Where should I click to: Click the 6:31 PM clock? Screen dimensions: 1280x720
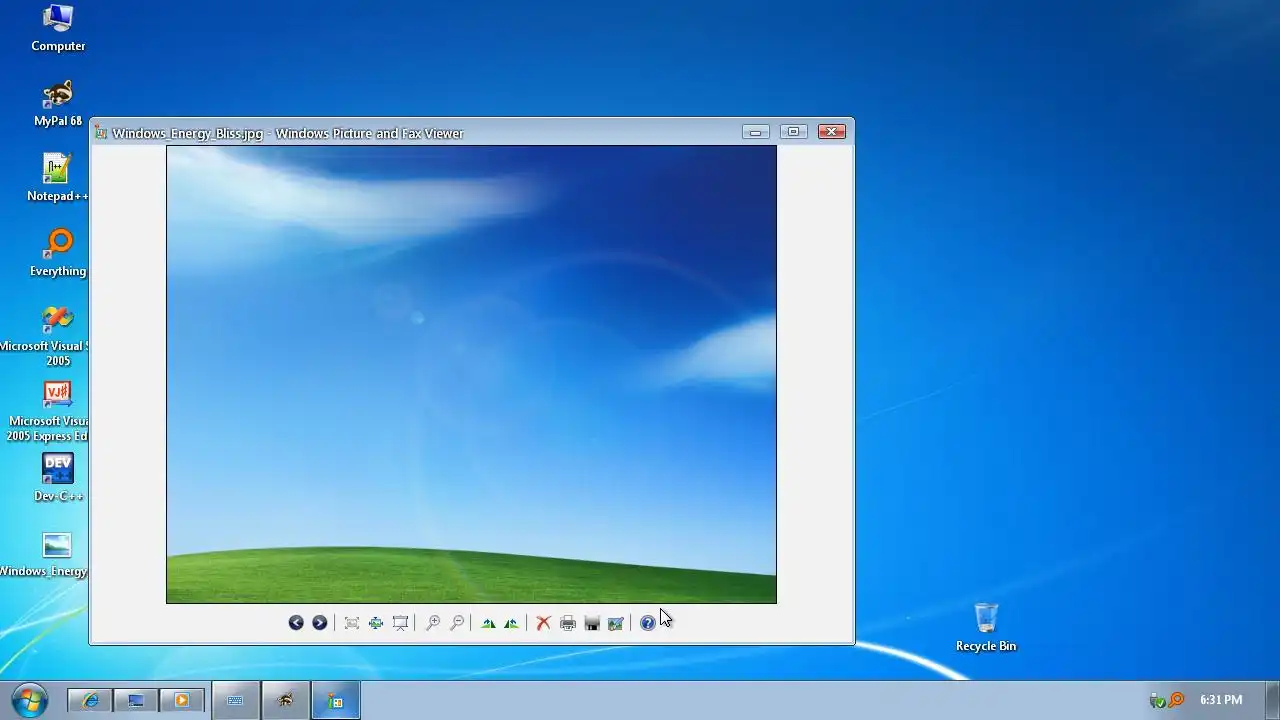click(x=1221, y=700)
